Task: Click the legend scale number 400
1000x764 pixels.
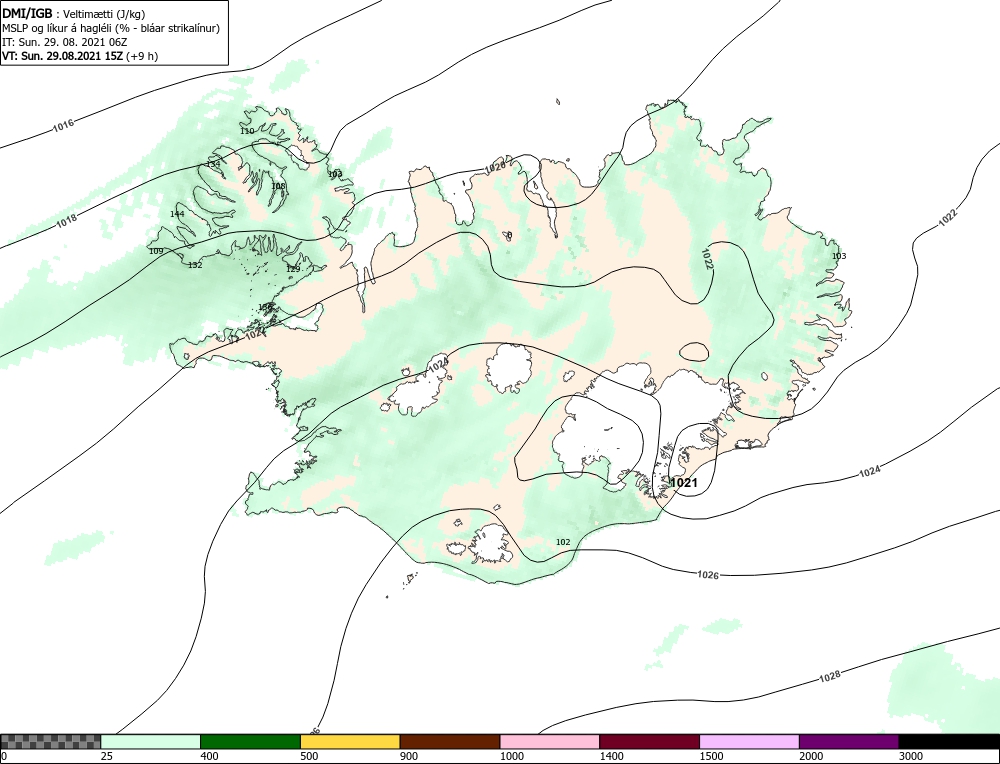Action: 209,756
